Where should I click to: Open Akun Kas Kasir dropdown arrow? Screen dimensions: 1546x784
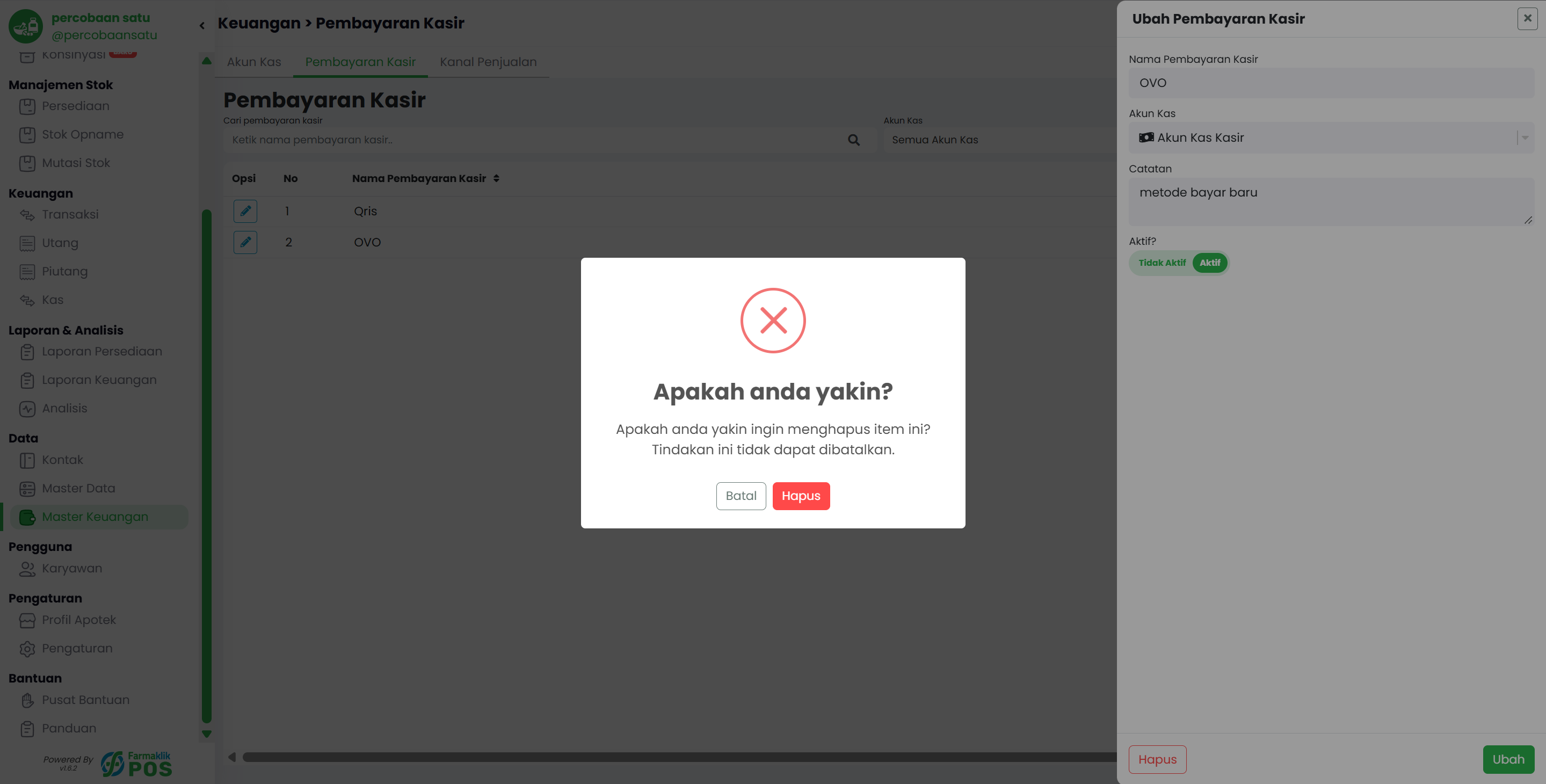(1525, 138)
